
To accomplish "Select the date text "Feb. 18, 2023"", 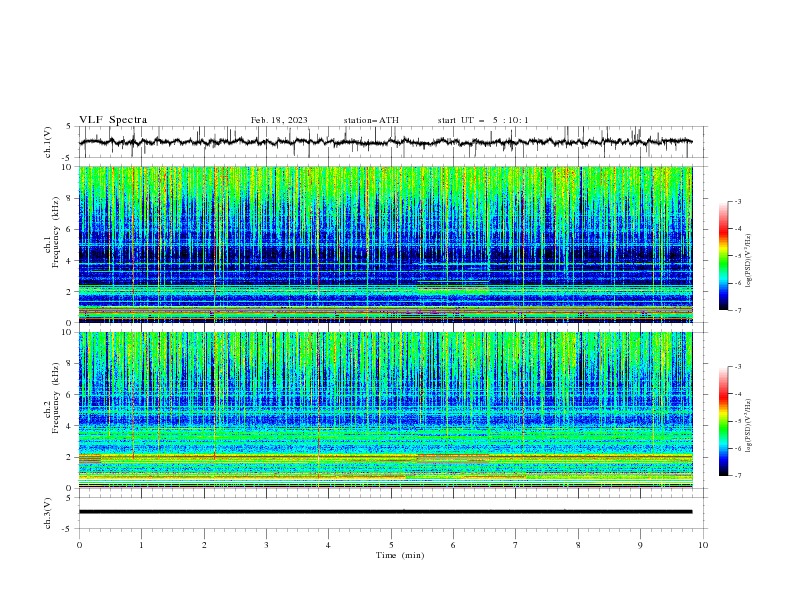I will pyautogui.click(x=279, y=120).
